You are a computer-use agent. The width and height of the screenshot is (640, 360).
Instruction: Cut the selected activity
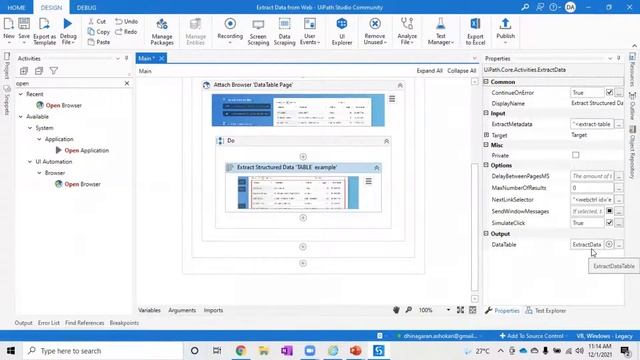(97, 21)
